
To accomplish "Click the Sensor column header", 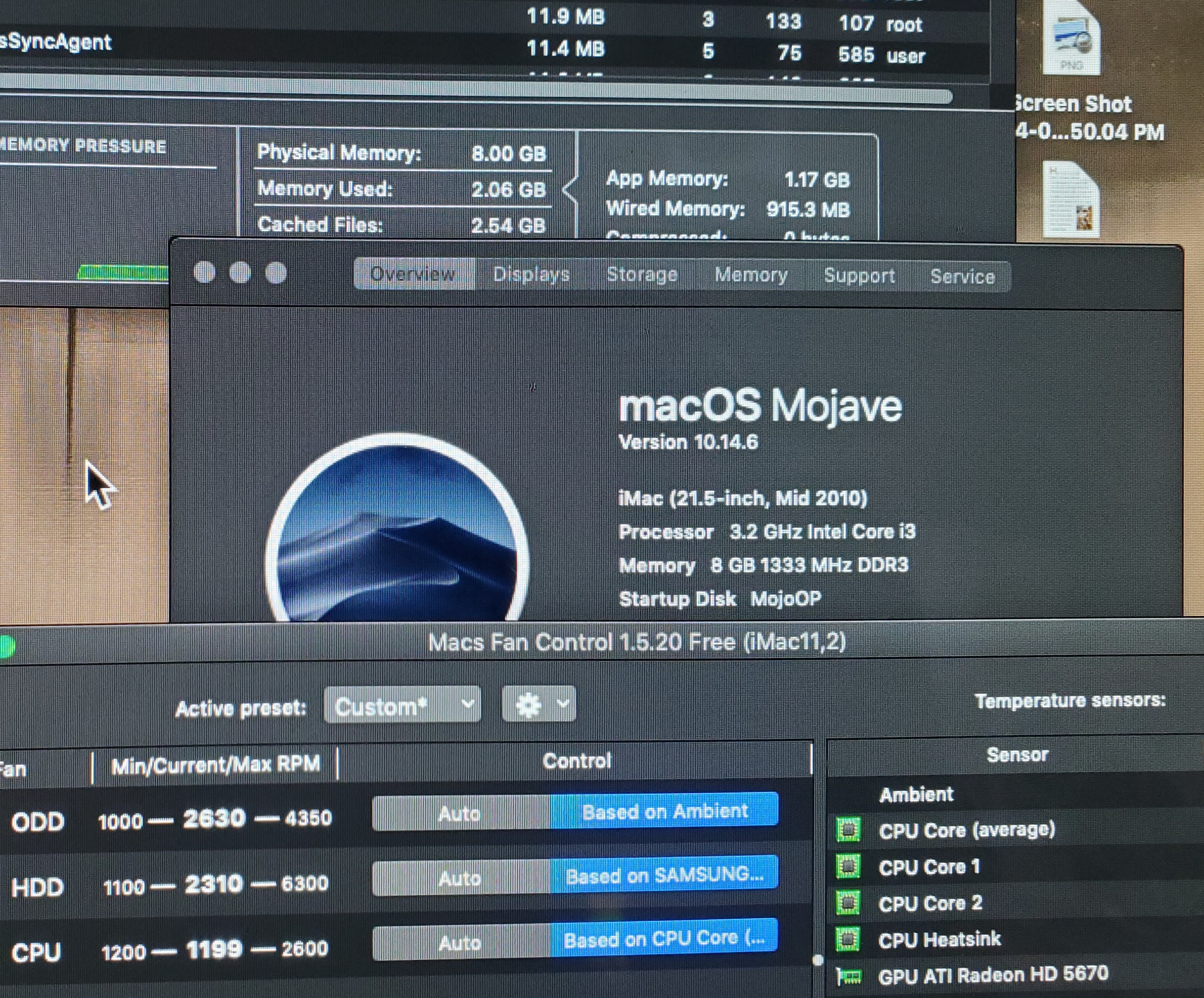I will click(x=1017, y=755).
